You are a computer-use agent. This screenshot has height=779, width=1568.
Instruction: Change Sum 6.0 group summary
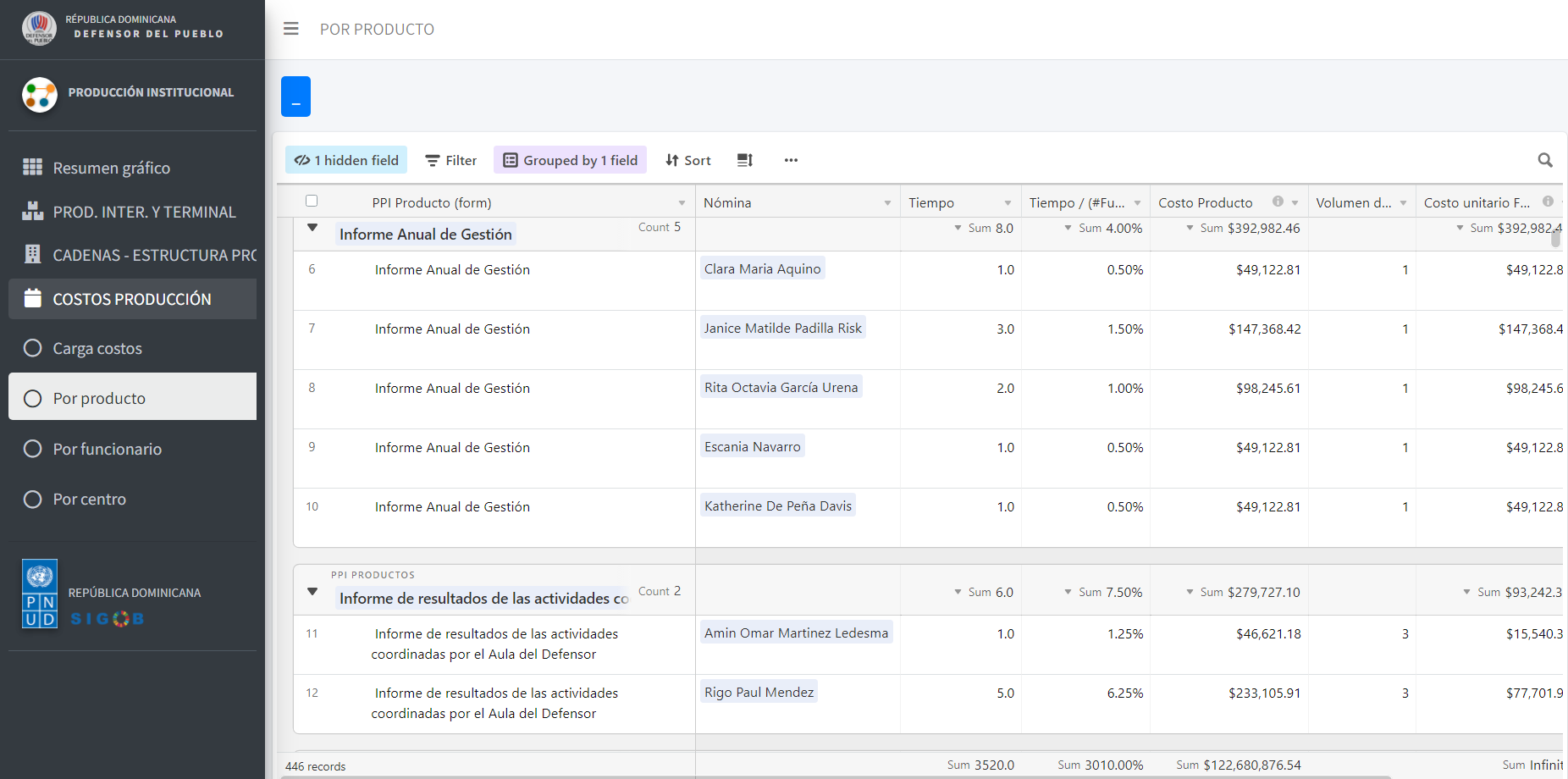(984, 592)
